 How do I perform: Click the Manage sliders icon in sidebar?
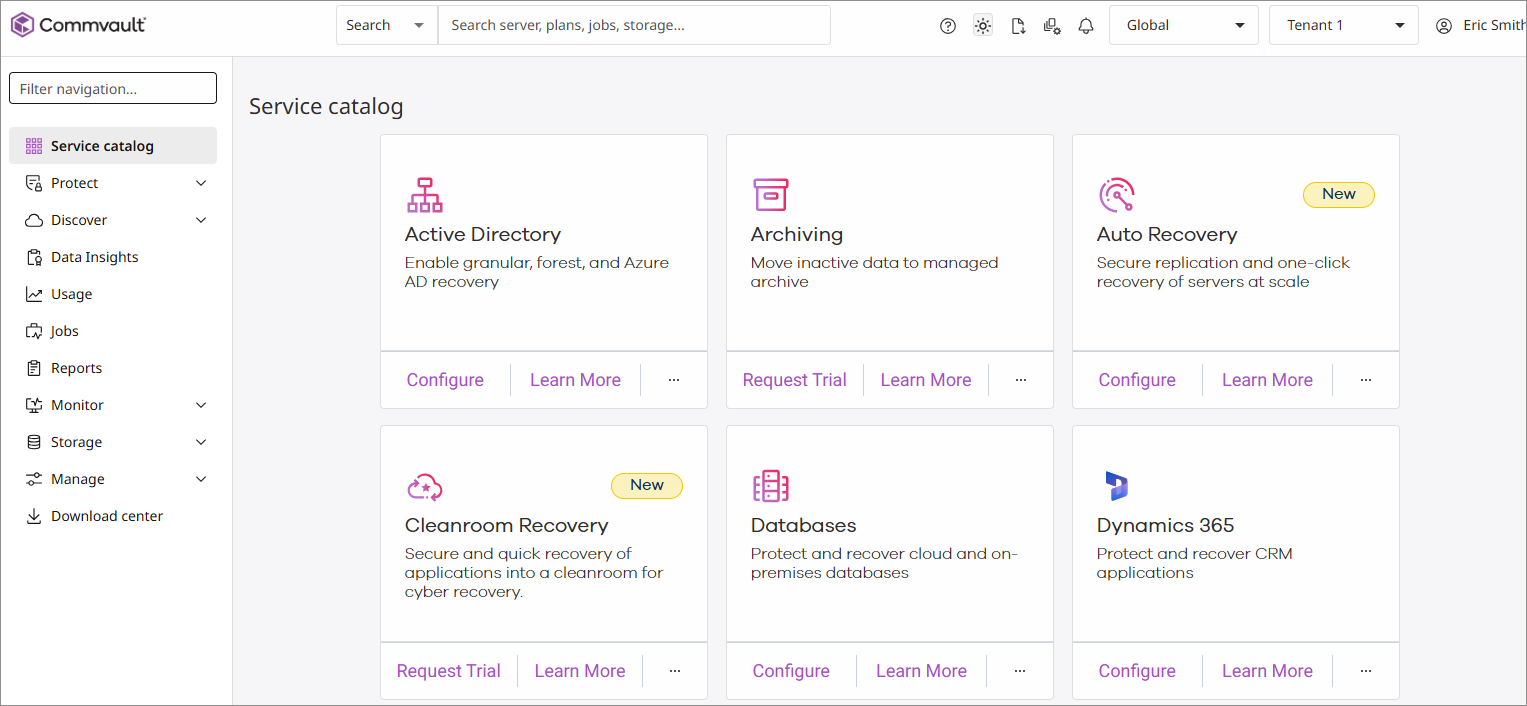click(x=34, y=479)
